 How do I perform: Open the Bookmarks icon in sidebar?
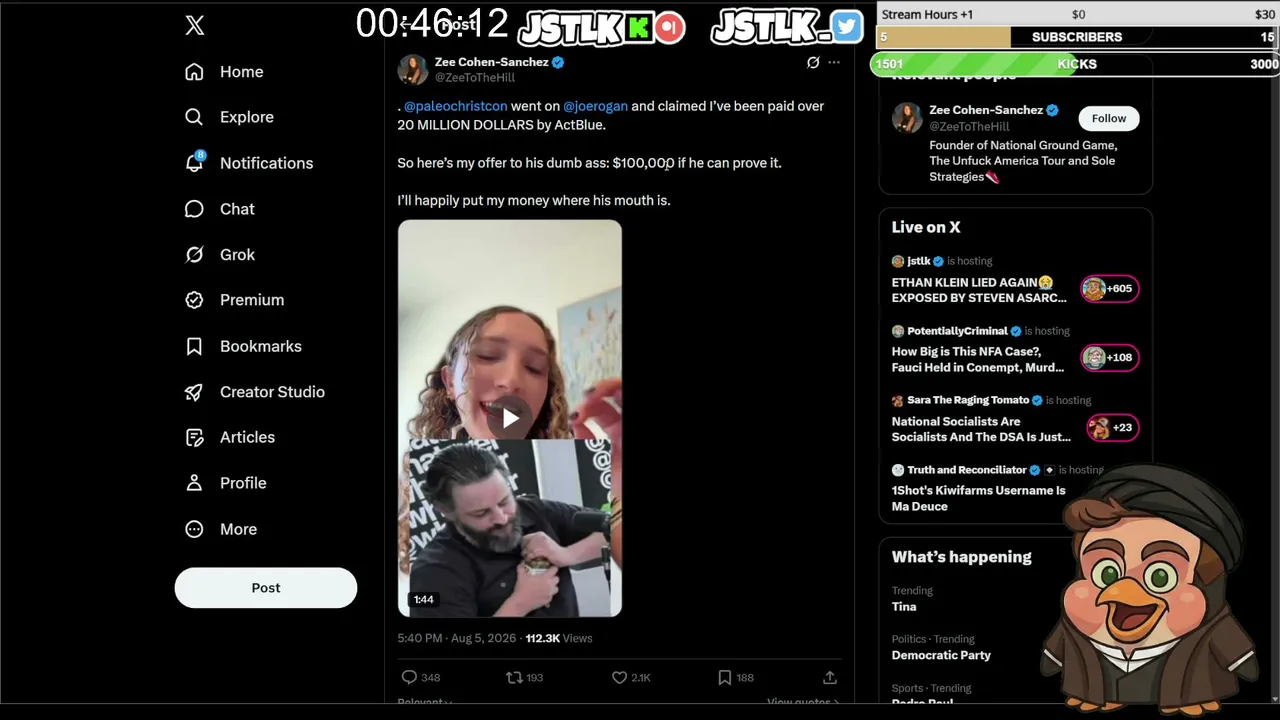(194, 346)
